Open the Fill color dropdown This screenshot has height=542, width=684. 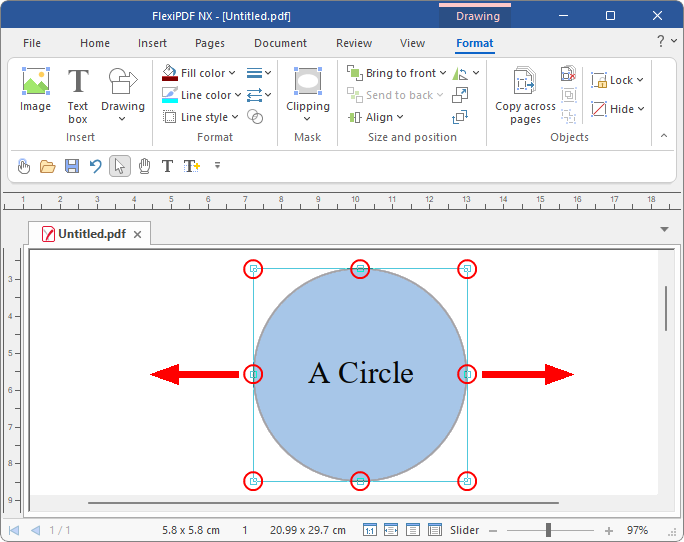(x=232, y=73)
